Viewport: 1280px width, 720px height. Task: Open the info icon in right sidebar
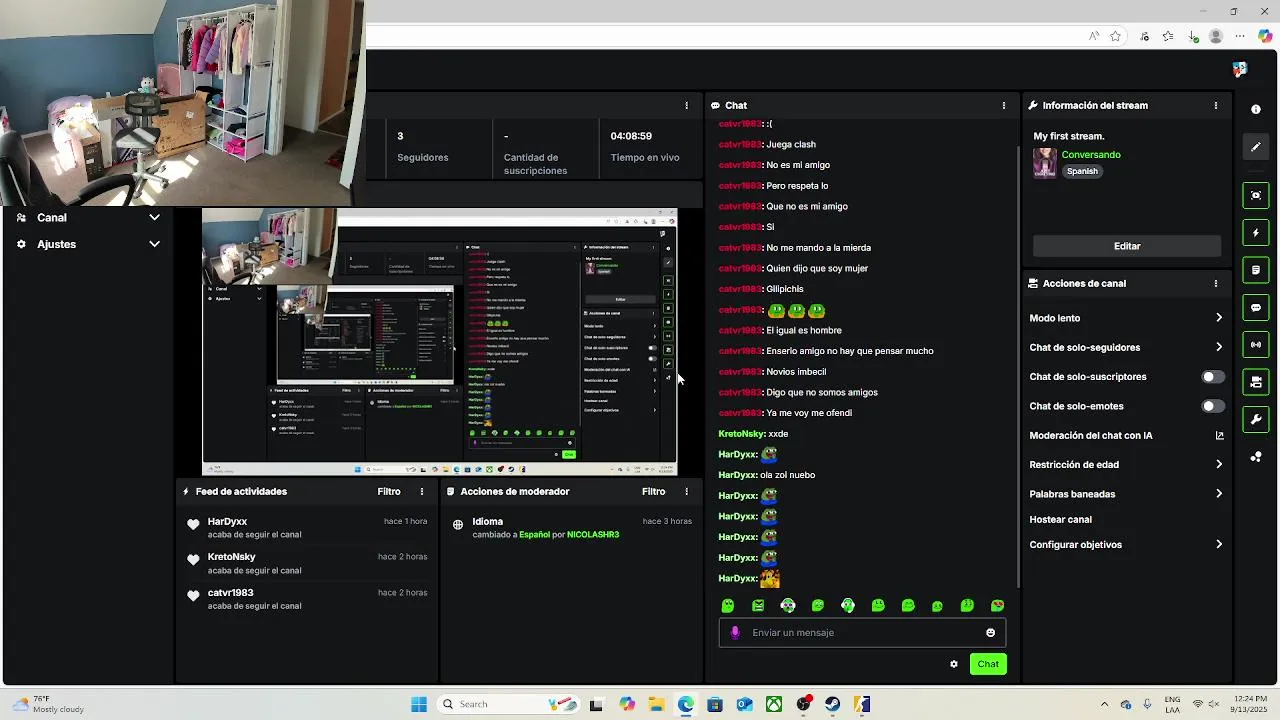click(1256, 109)
